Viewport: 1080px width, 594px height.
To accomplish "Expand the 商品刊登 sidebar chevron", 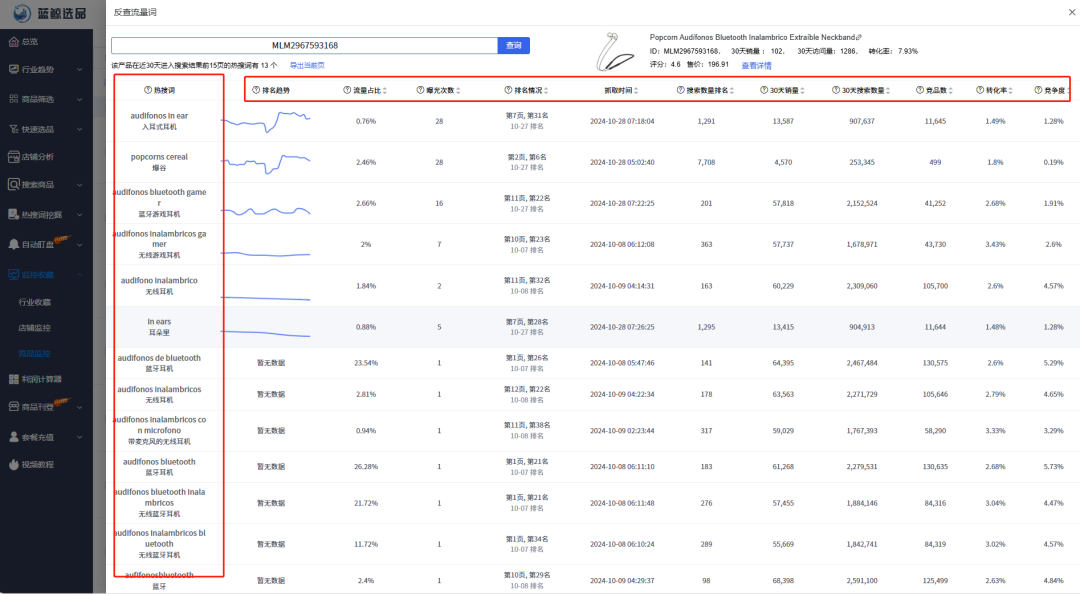I will 79,407.
